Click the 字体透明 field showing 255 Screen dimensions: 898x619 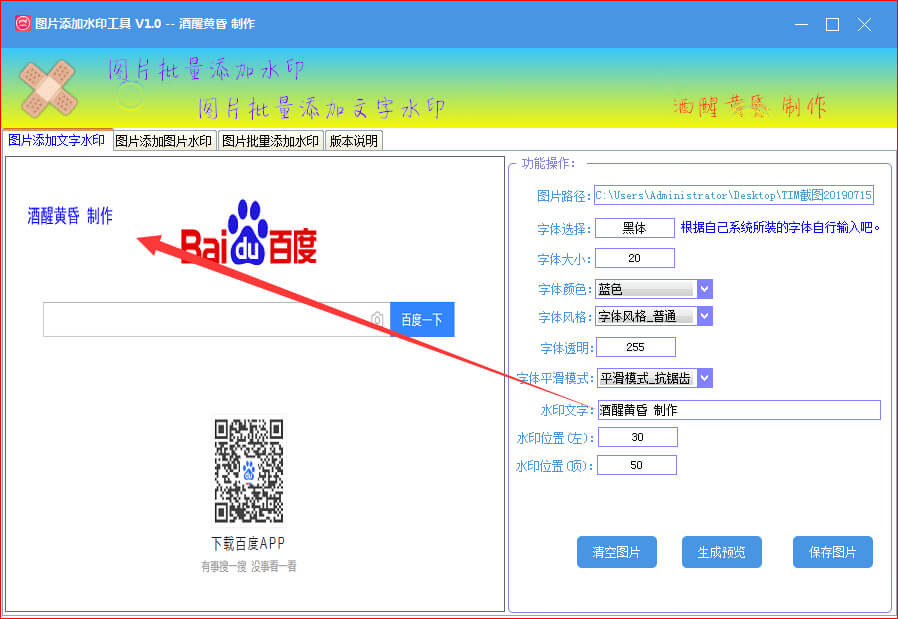(x=636, y=347)
